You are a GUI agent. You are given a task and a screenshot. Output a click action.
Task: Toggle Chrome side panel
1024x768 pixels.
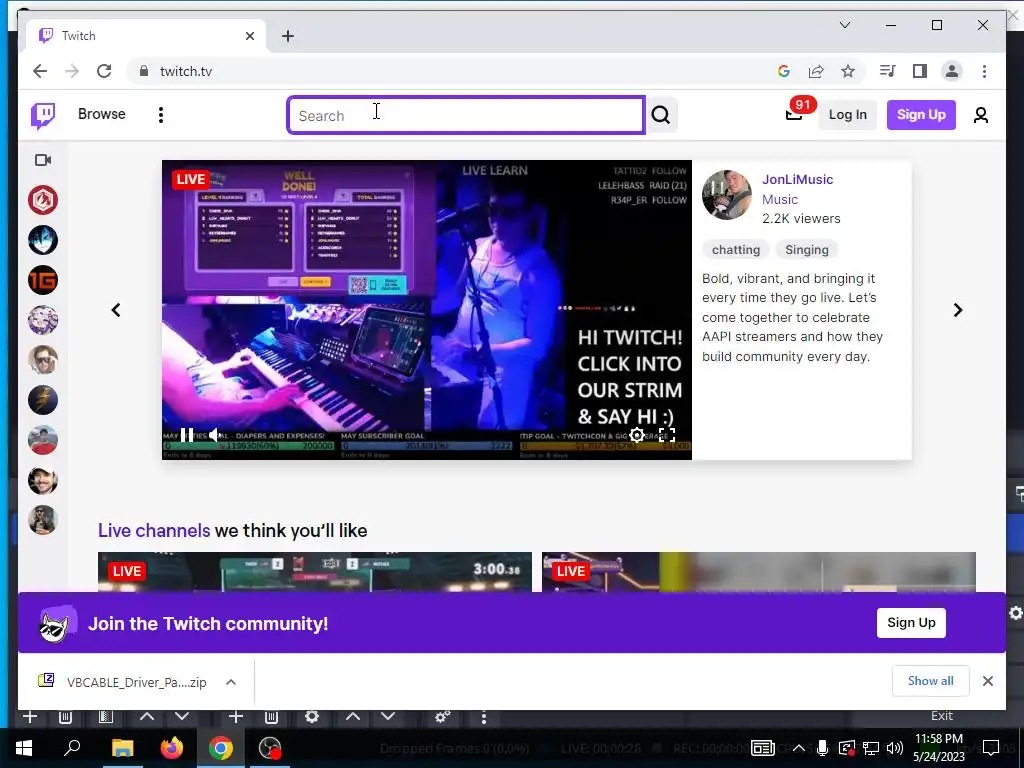click(x=920, y=71)
